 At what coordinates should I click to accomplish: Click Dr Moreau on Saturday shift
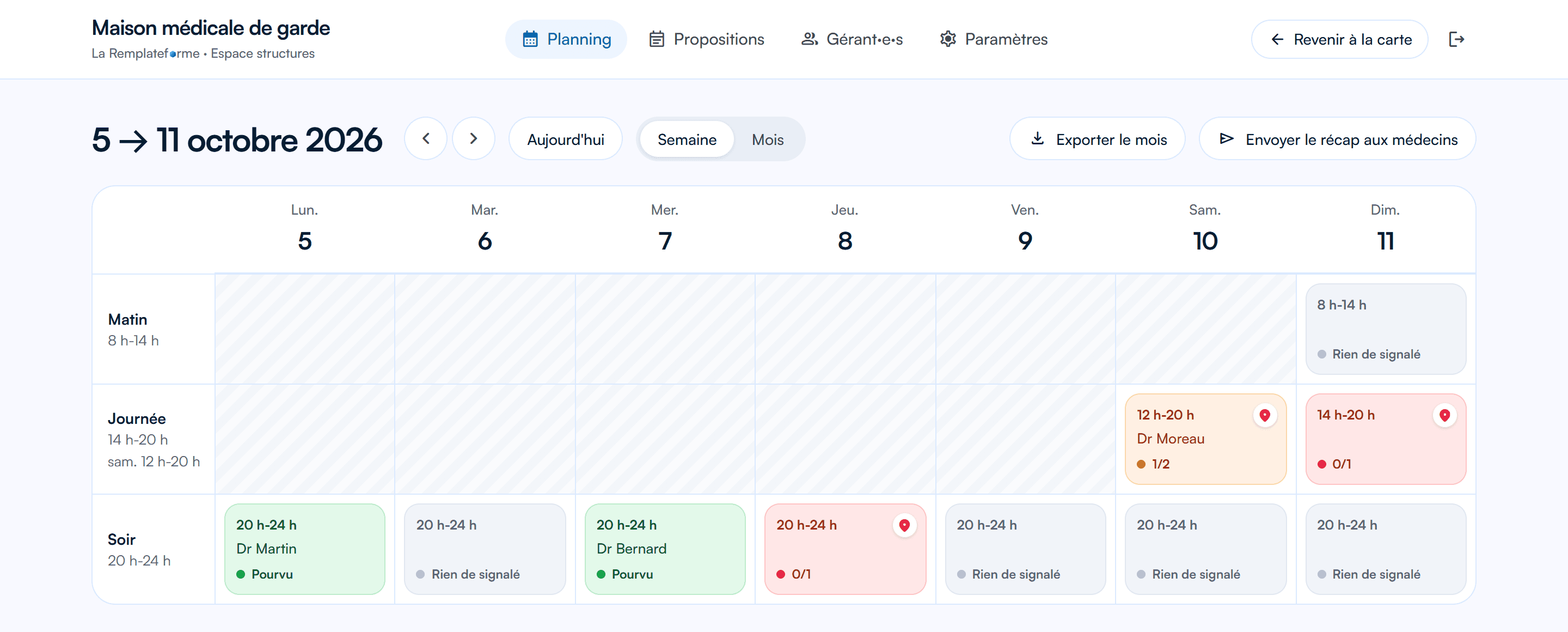coord(1170,439)
